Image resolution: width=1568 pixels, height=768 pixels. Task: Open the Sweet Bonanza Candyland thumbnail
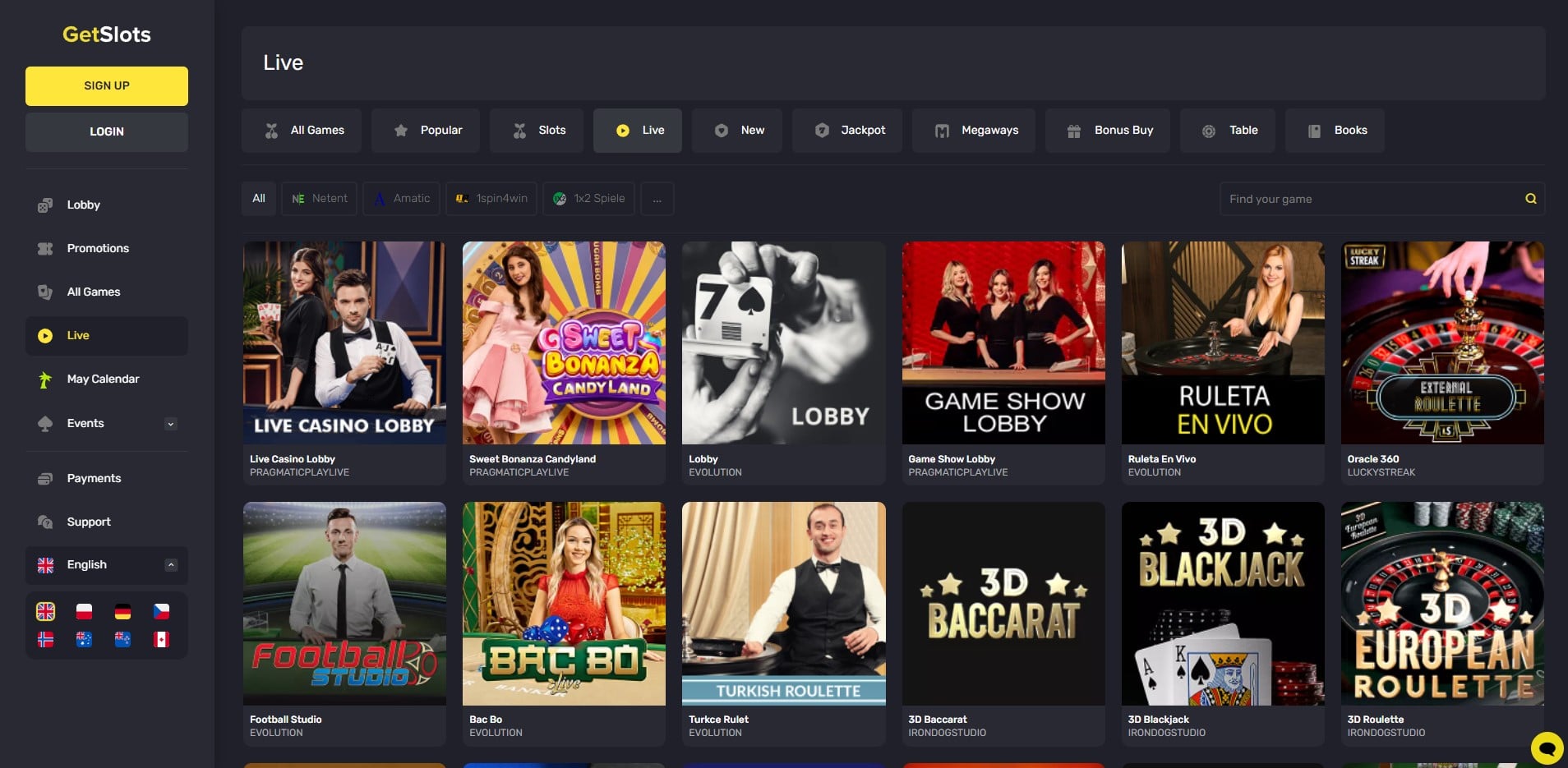tap(565, 343)
